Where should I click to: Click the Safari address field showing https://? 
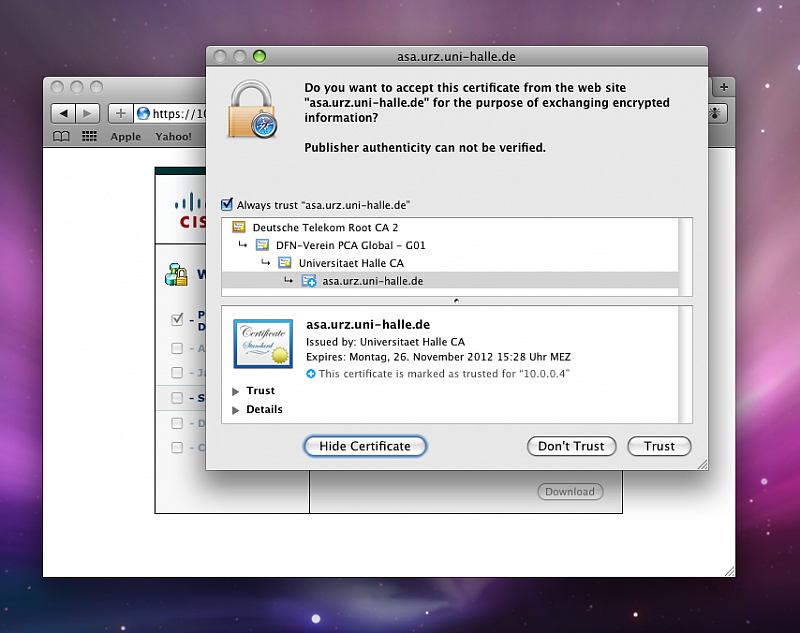click(170, 113)
